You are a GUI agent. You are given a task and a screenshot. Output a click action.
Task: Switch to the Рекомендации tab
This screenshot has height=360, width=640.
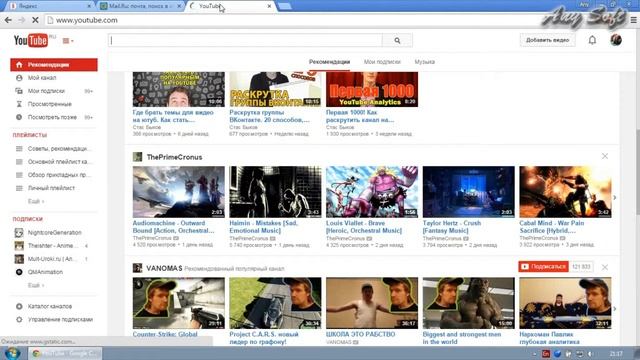pyautogui.click(x=329, y=62)
